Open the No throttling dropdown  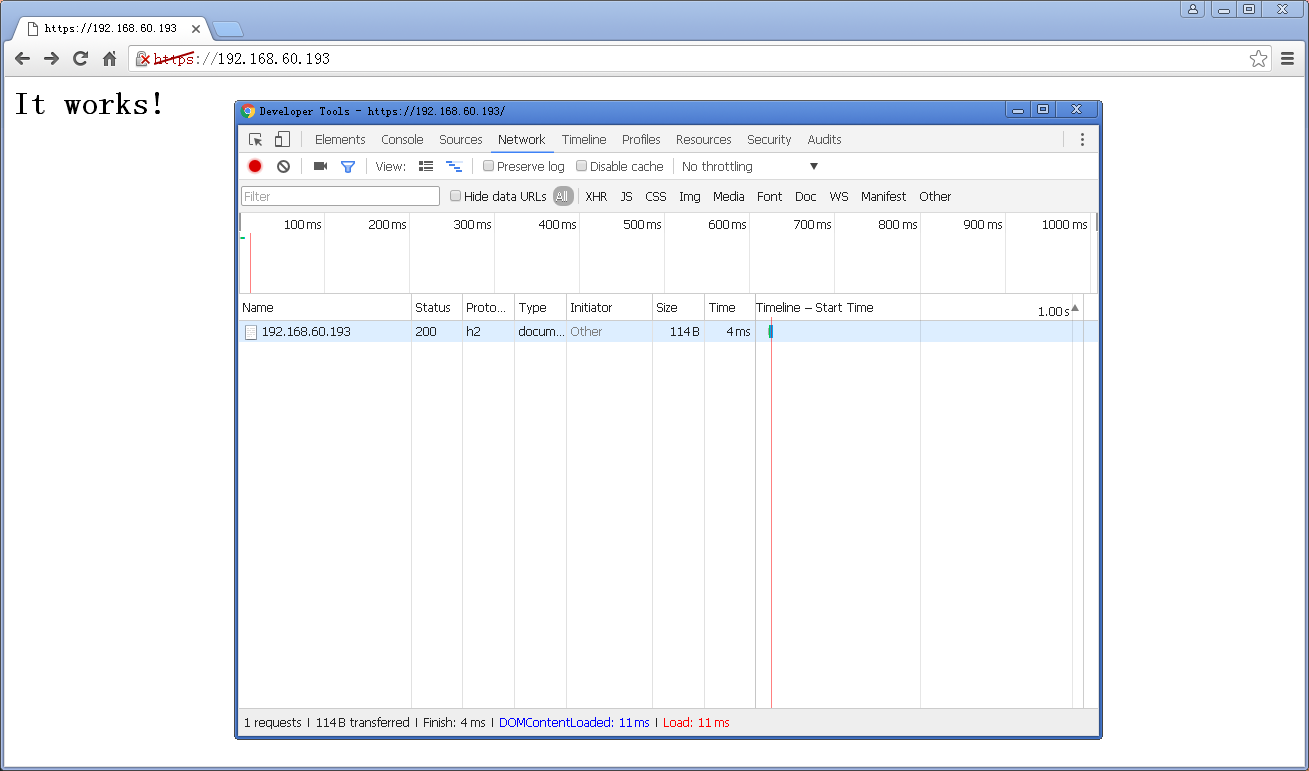click(x=750, y=167)
